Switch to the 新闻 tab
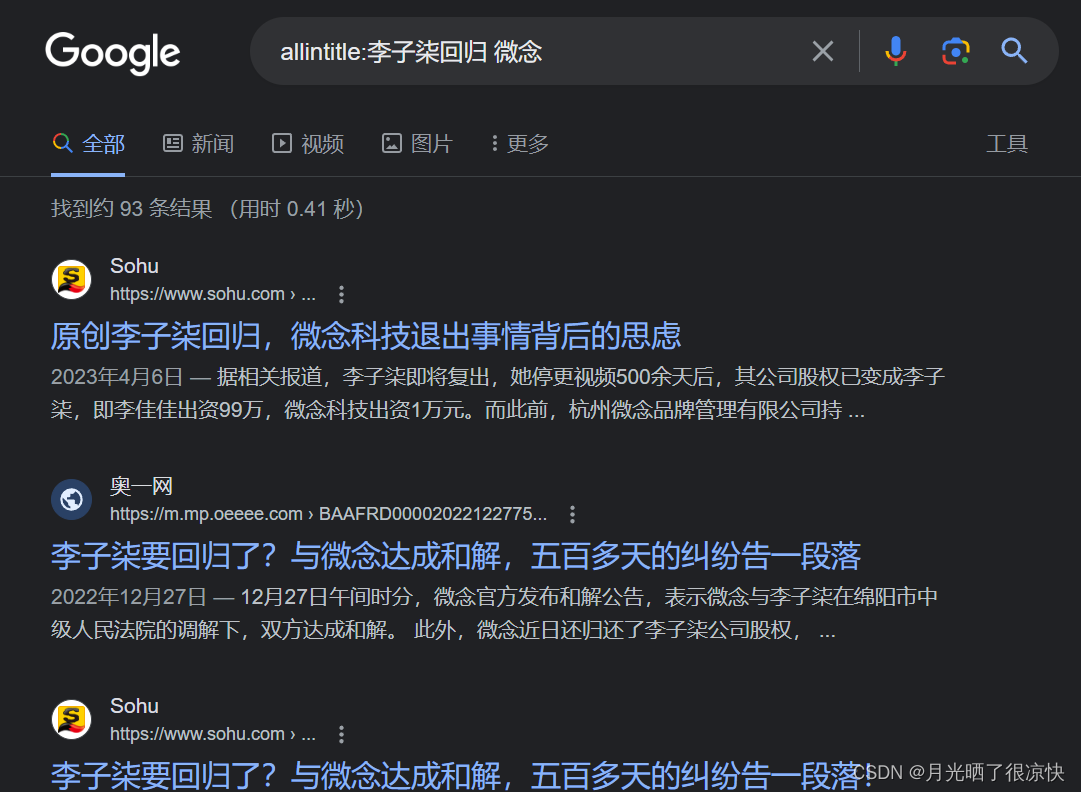This screenshot has height=792, width=1081. 199,144
